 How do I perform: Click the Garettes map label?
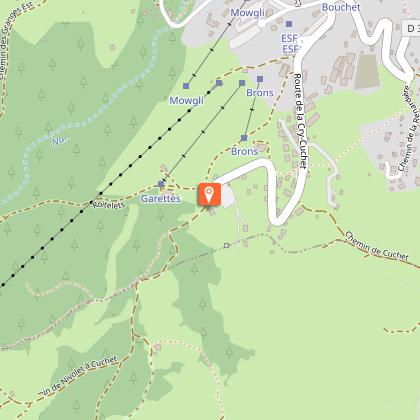(x=161, y=199)
